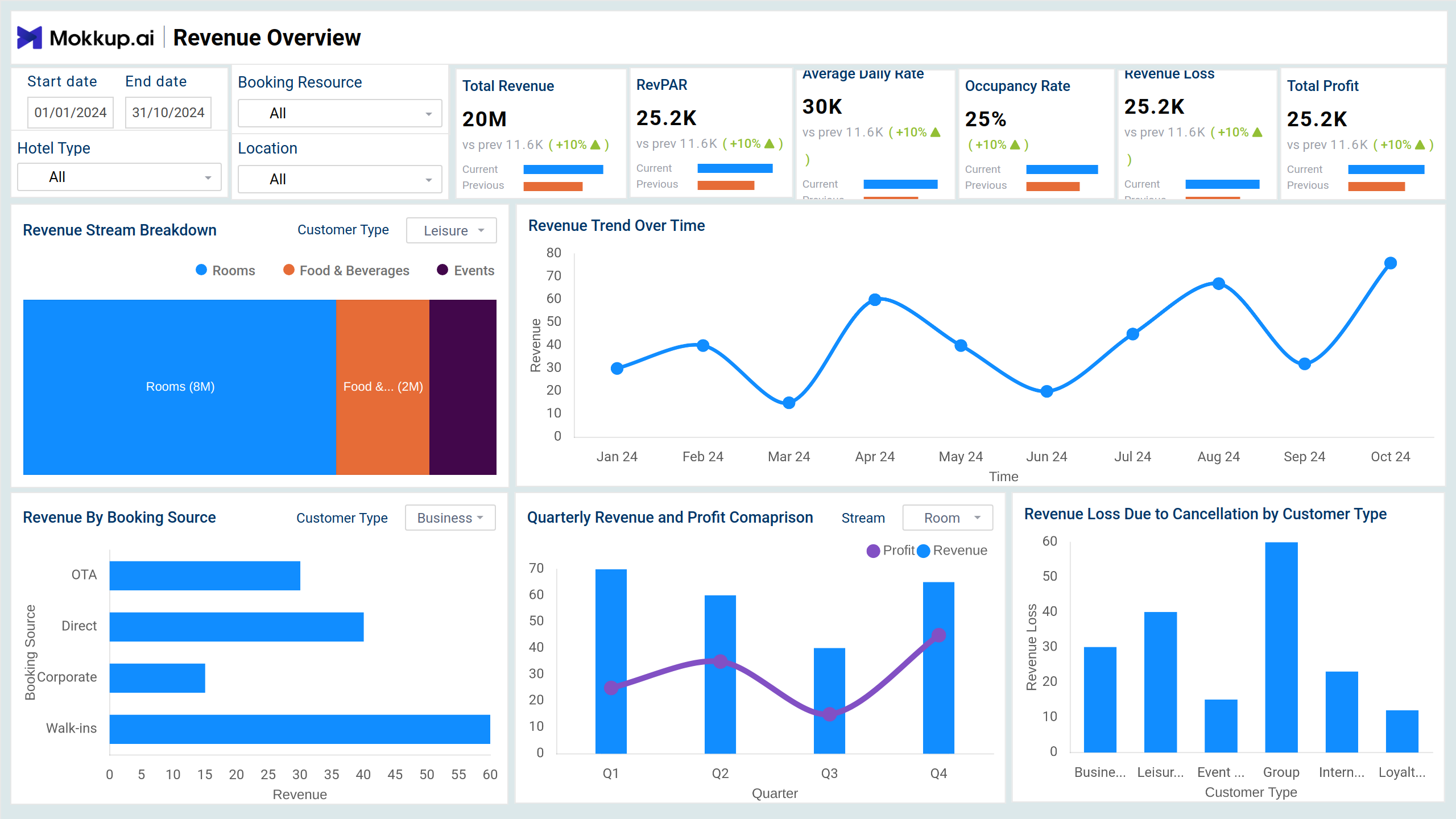Select the Direct booking source bar

coord(237,627)
